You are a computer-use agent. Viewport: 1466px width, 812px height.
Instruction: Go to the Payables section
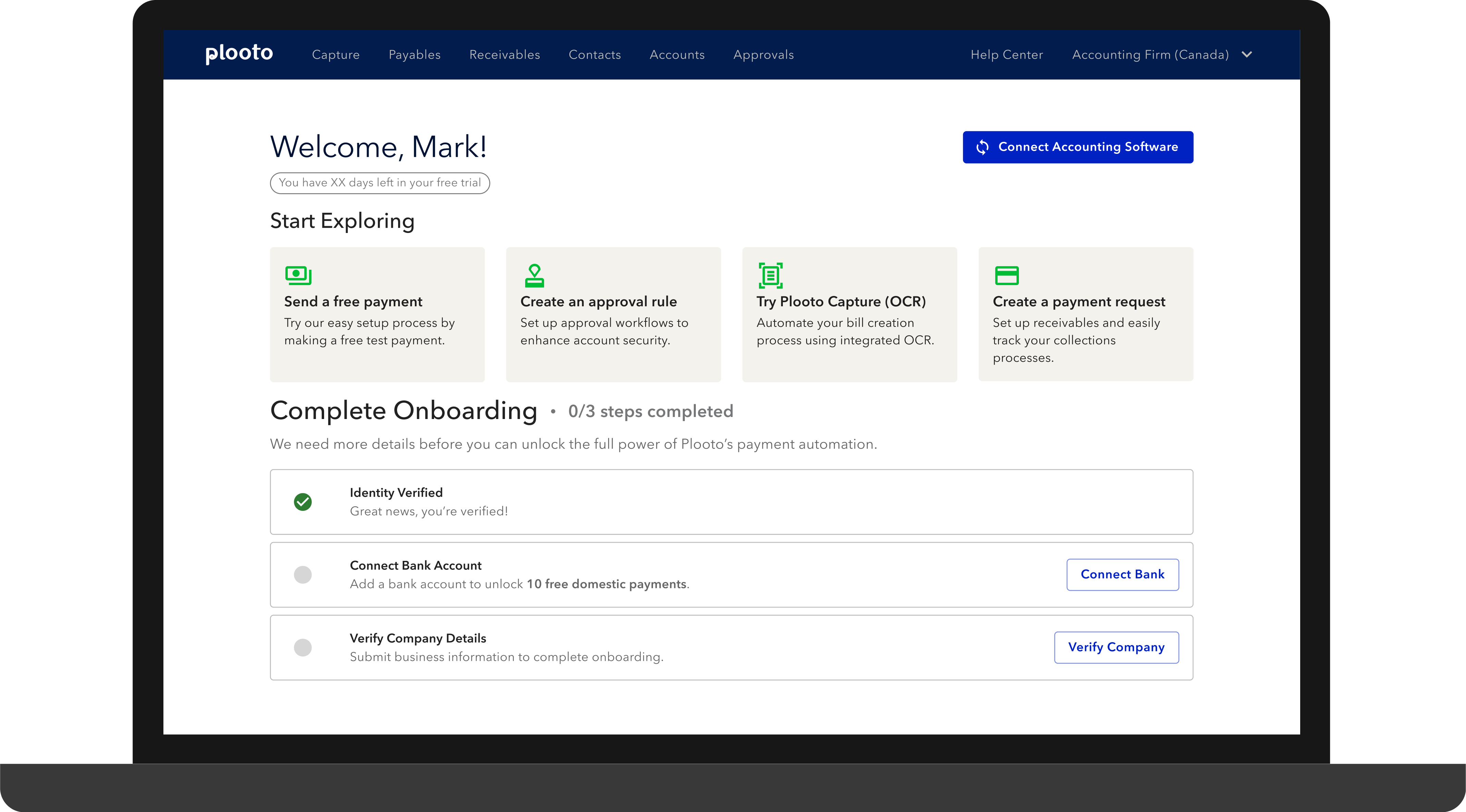click(x=414, y=54)
